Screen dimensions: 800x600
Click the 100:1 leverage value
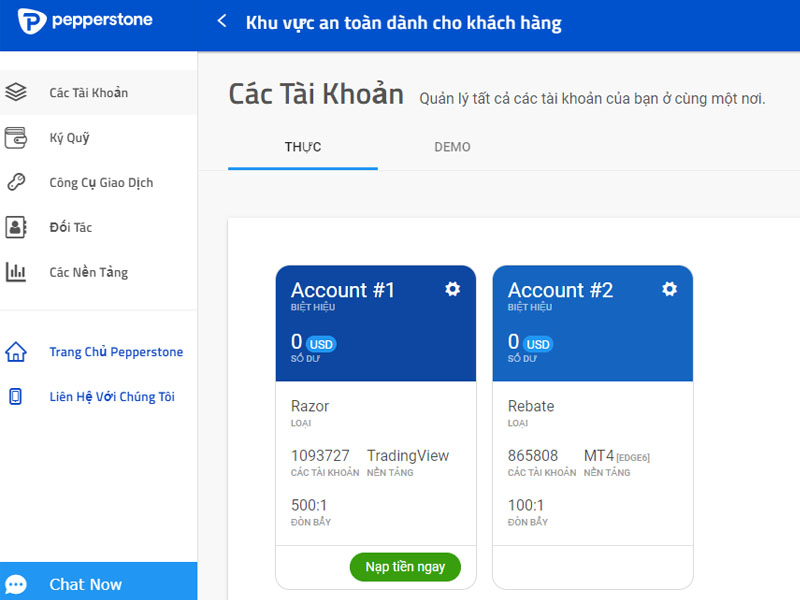pos(526,505)
